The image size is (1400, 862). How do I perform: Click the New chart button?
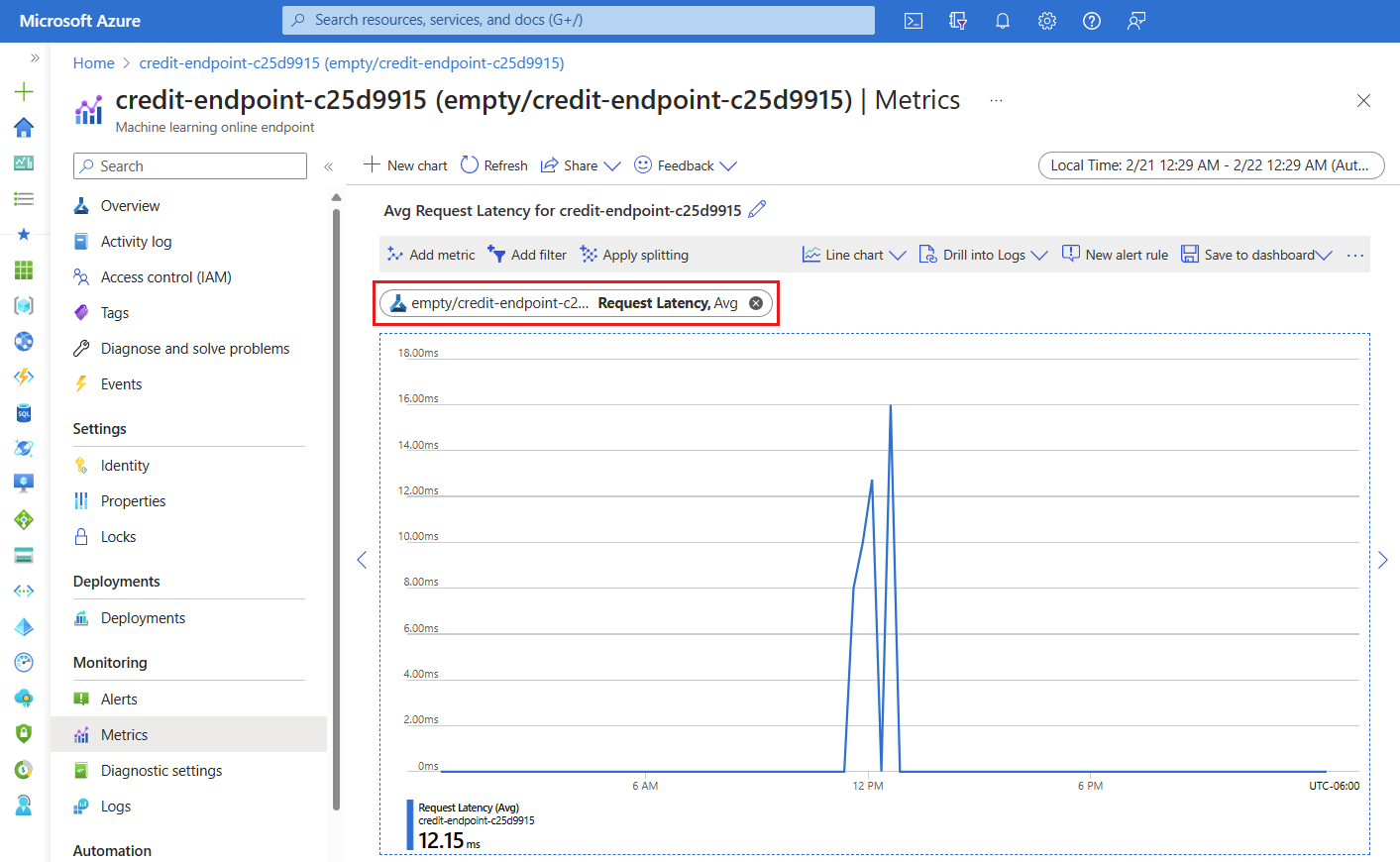click(x=406, y=165)
